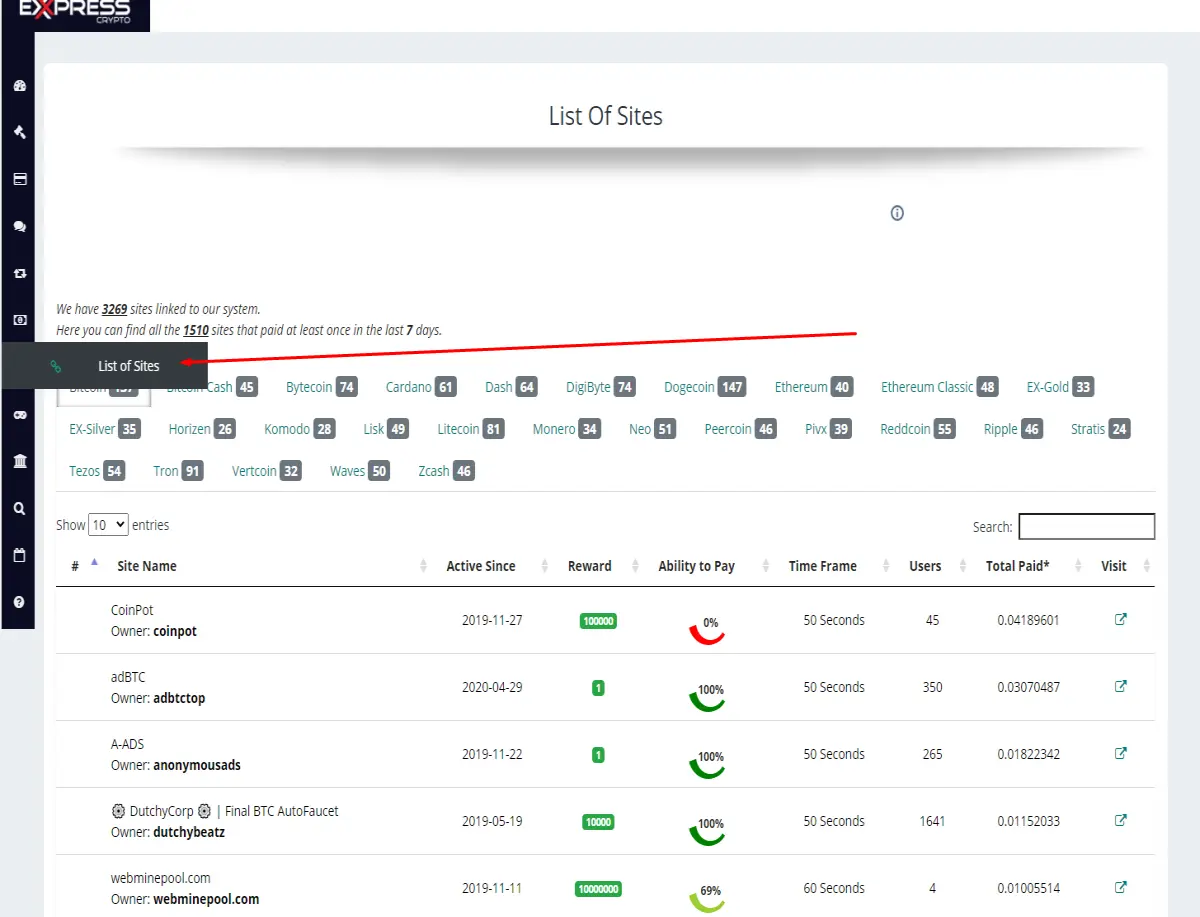The width and height of the screenshot is (1200, 917).
Task: Select the Tezos tab
Action: tap(97, 471)
